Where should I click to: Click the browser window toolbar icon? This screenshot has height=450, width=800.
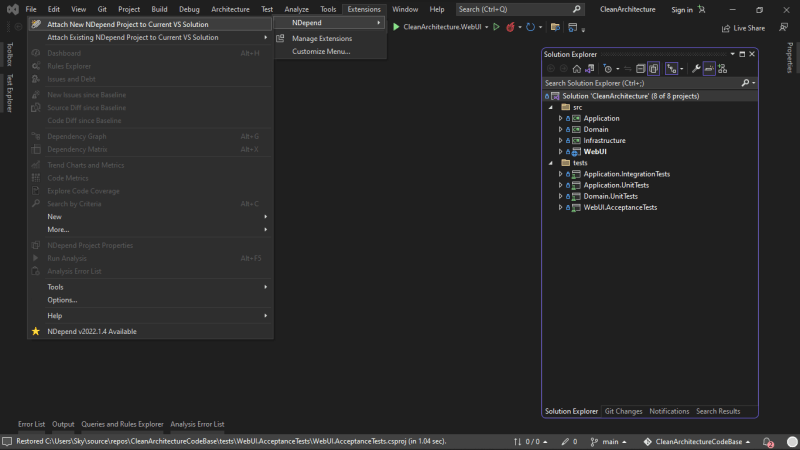click(x=572, y=27)
